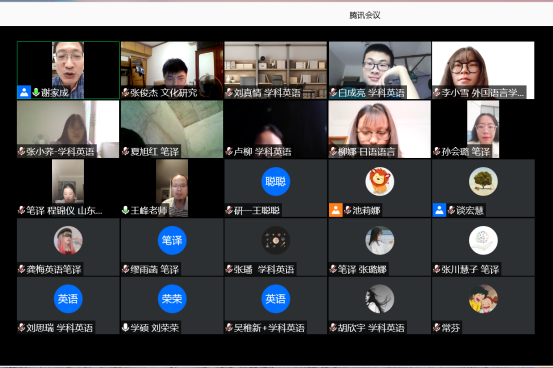Screen dimensions: 553x368
Task: Click the tree avatar of 谈宏慧
Action: (x=483, y=181)
